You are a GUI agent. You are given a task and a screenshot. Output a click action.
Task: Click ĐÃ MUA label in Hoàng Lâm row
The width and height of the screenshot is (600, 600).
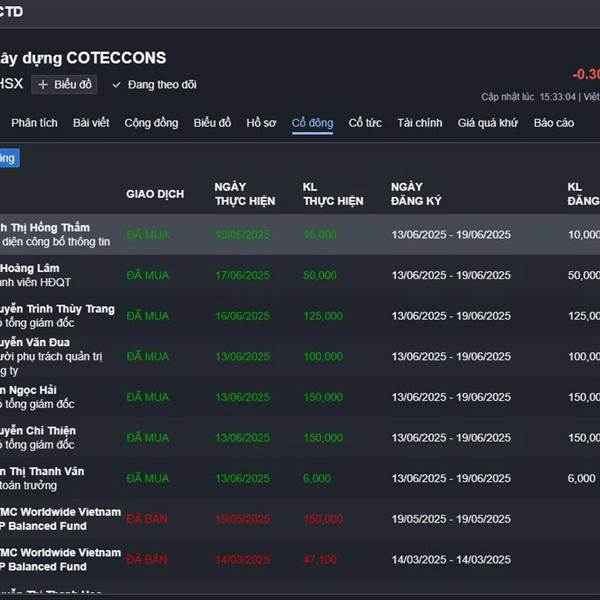point(148,275)
